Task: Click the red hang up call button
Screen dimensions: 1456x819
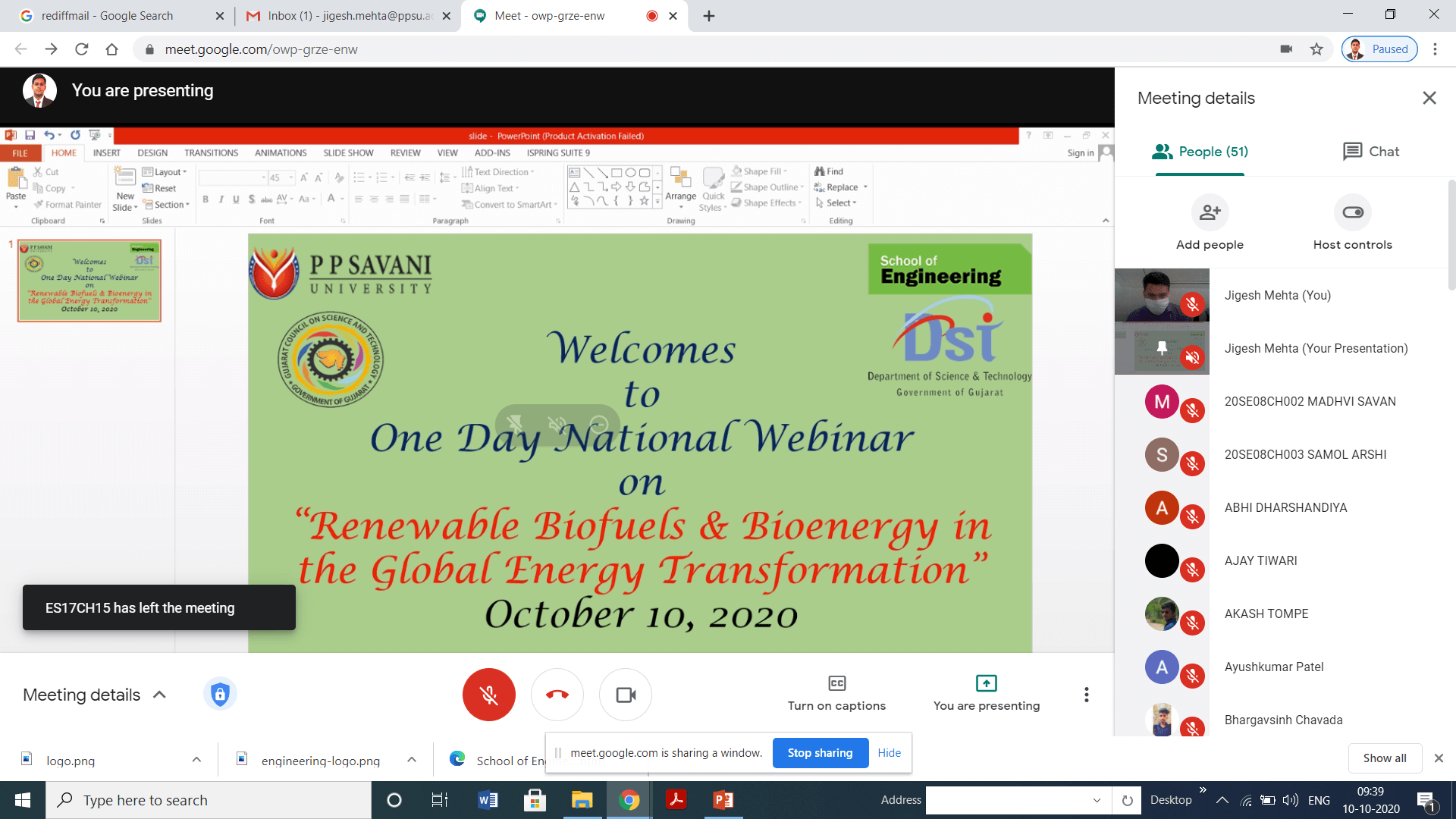Action: 557,695
